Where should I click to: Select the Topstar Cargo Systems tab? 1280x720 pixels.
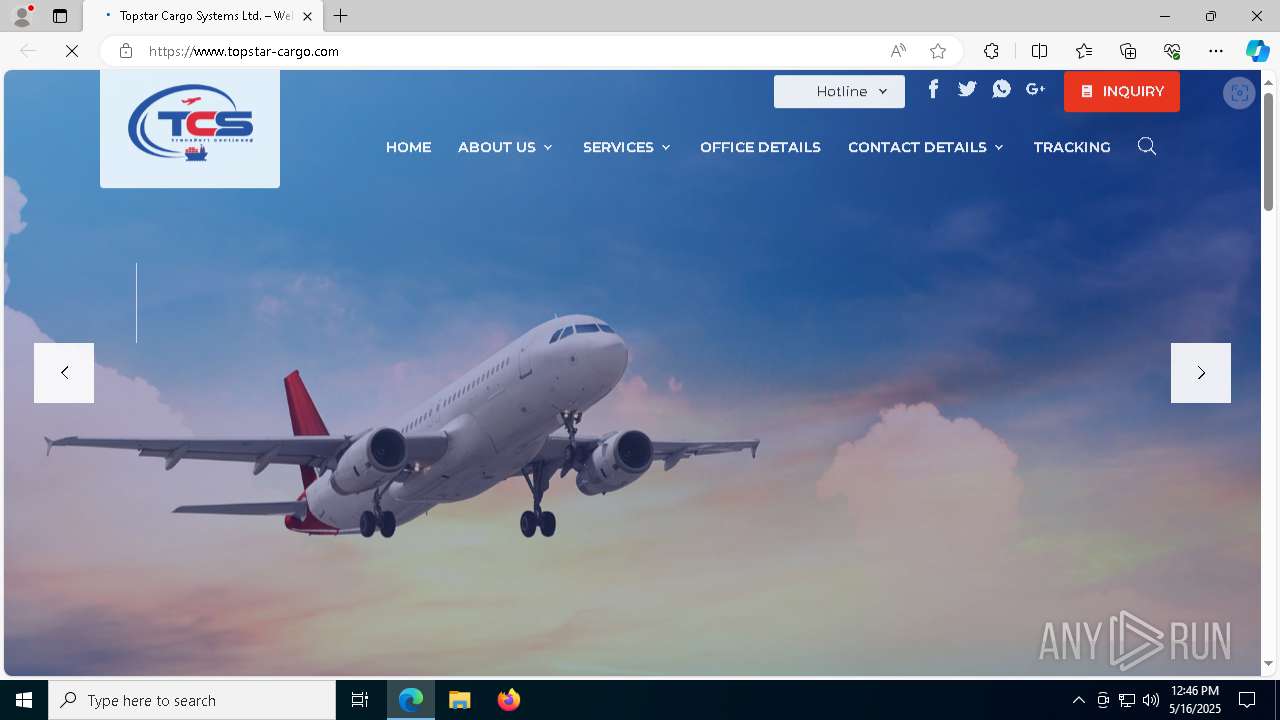[x=204, y=16]
